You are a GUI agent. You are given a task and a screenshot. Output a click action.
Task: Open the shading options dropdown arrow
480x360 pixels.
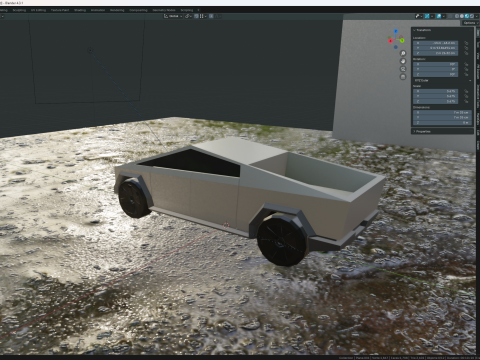[477, 16]
